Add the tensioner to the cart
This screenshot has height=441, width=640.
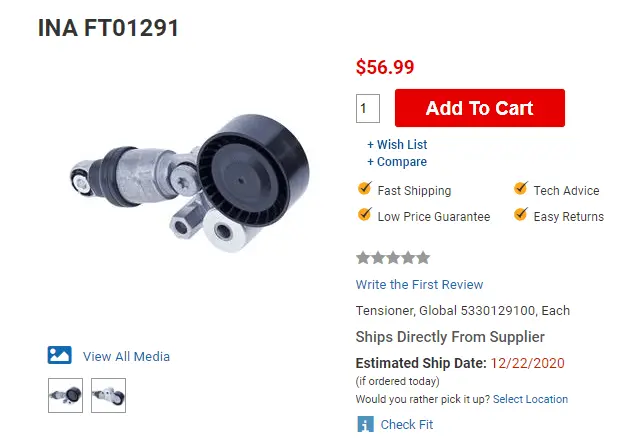coord(480,108)
